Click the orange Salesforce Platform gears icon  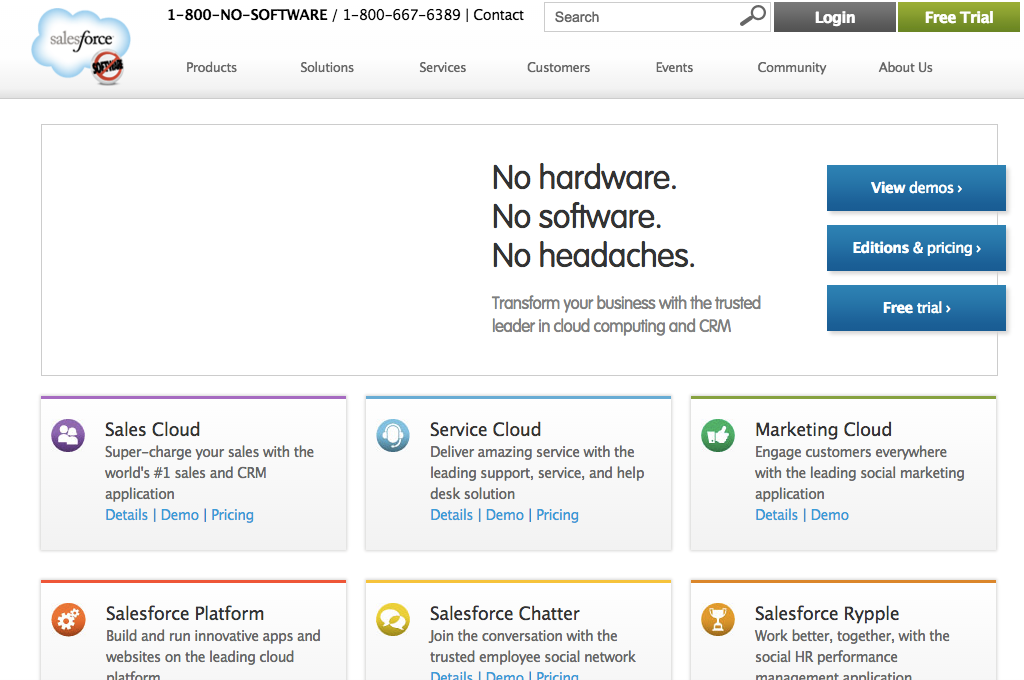[x=68, y=620]
